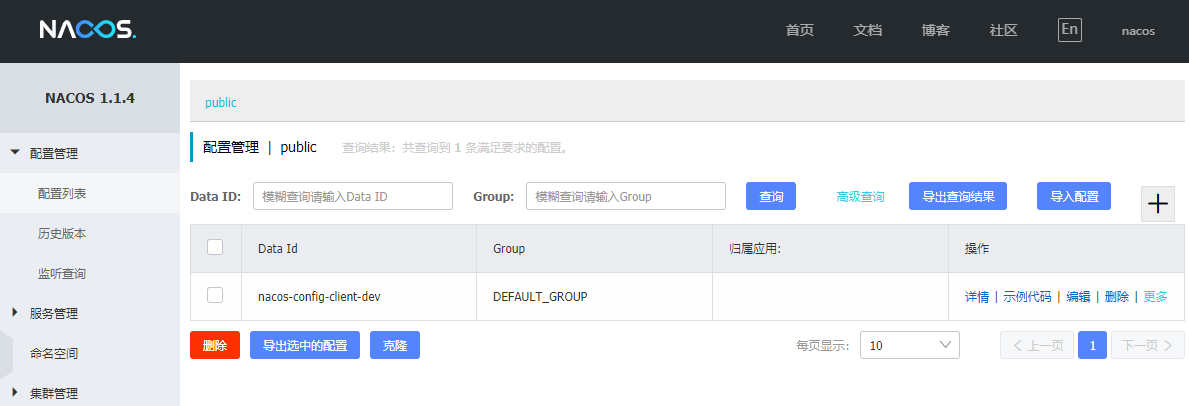Click the 导入配置 button
1189x406 pixels.
1074,196
